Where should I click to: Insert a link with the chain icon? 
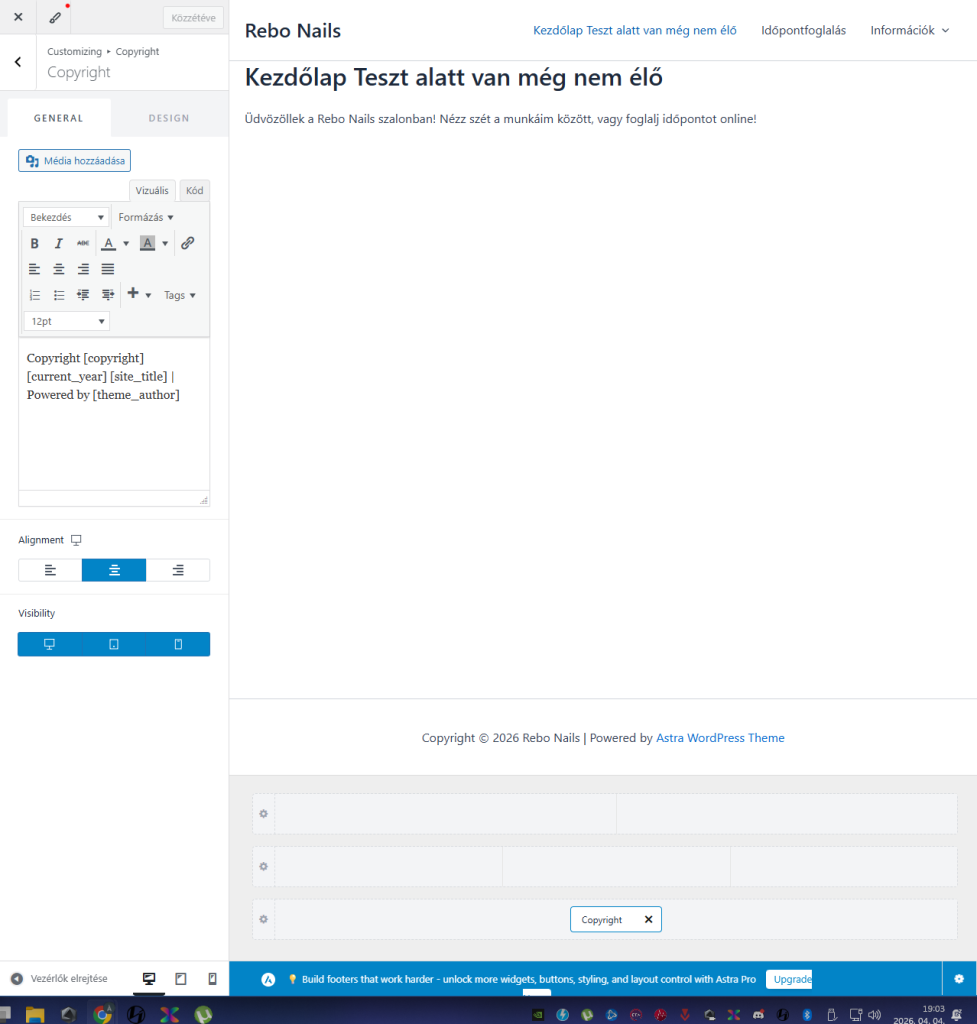187,243
